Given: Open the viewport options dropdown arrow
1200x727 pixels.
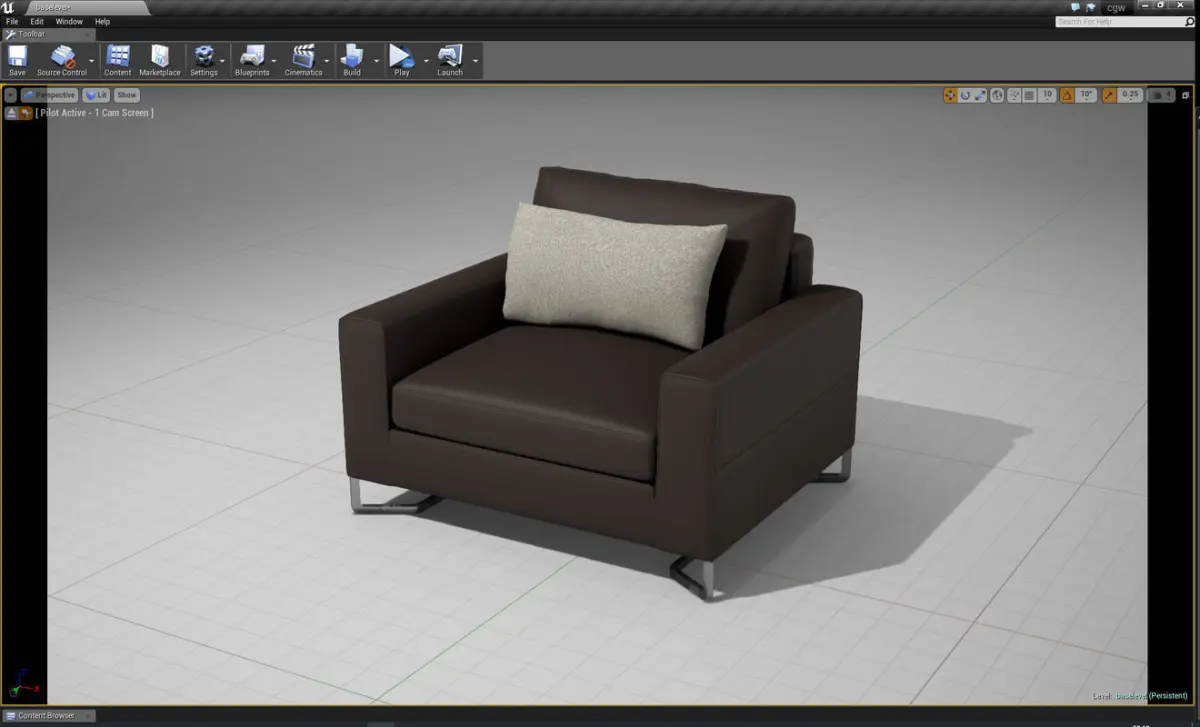Looking at the screenshot, I should pos(11,95).
